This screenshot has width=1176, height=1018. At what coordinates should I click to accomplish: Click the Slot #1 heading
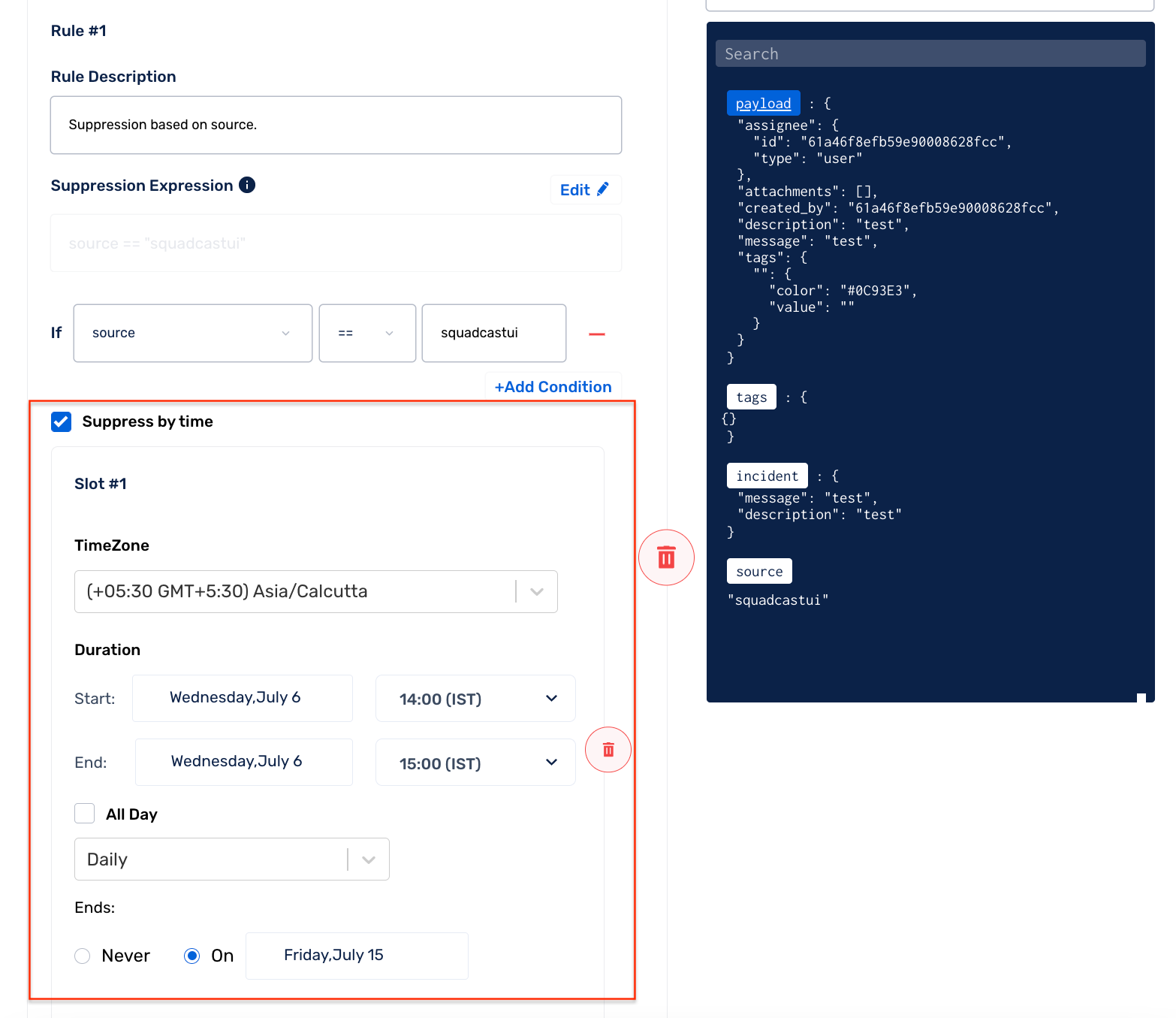click(101, 484)
